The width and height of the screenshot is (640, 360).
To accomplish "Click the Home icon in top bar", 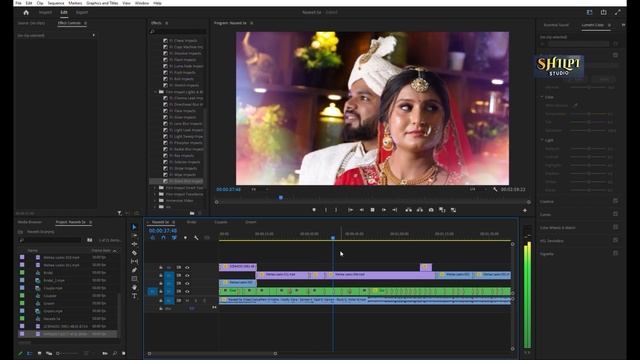I will coord(26,13).
